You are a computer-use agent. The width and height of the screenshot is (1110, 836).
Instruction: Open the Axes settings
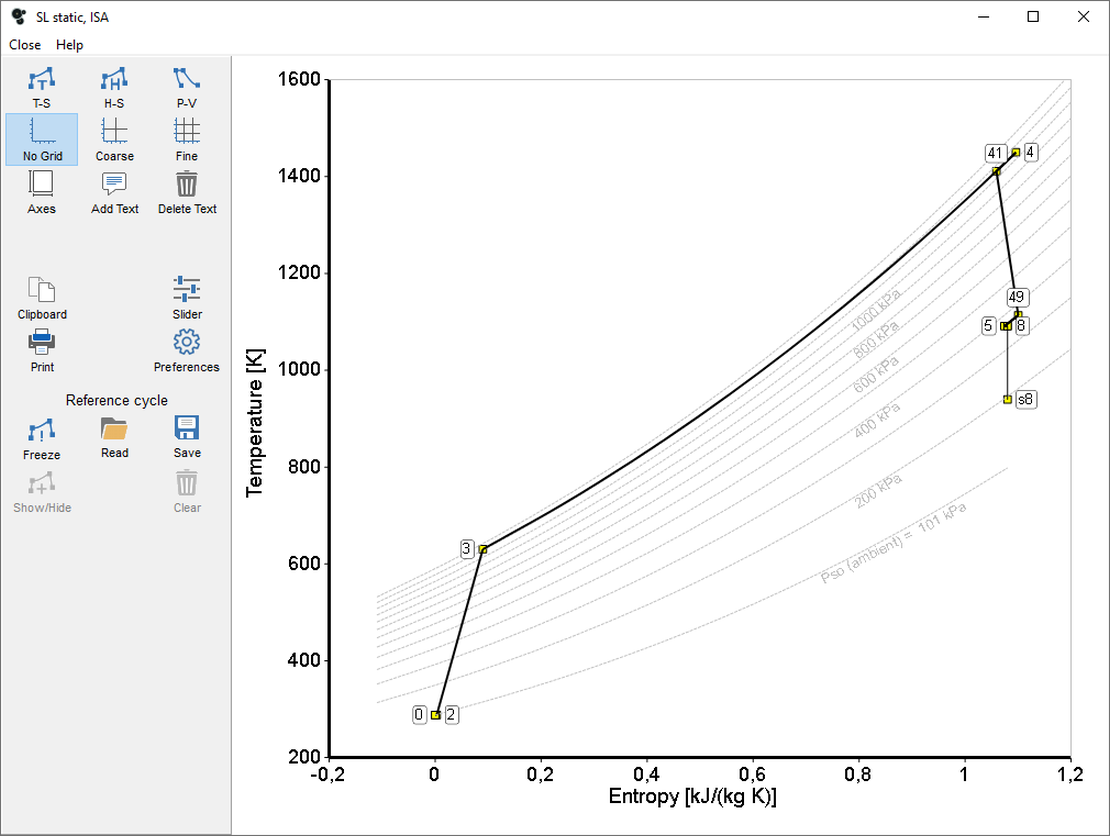click(x=41, y=185)
